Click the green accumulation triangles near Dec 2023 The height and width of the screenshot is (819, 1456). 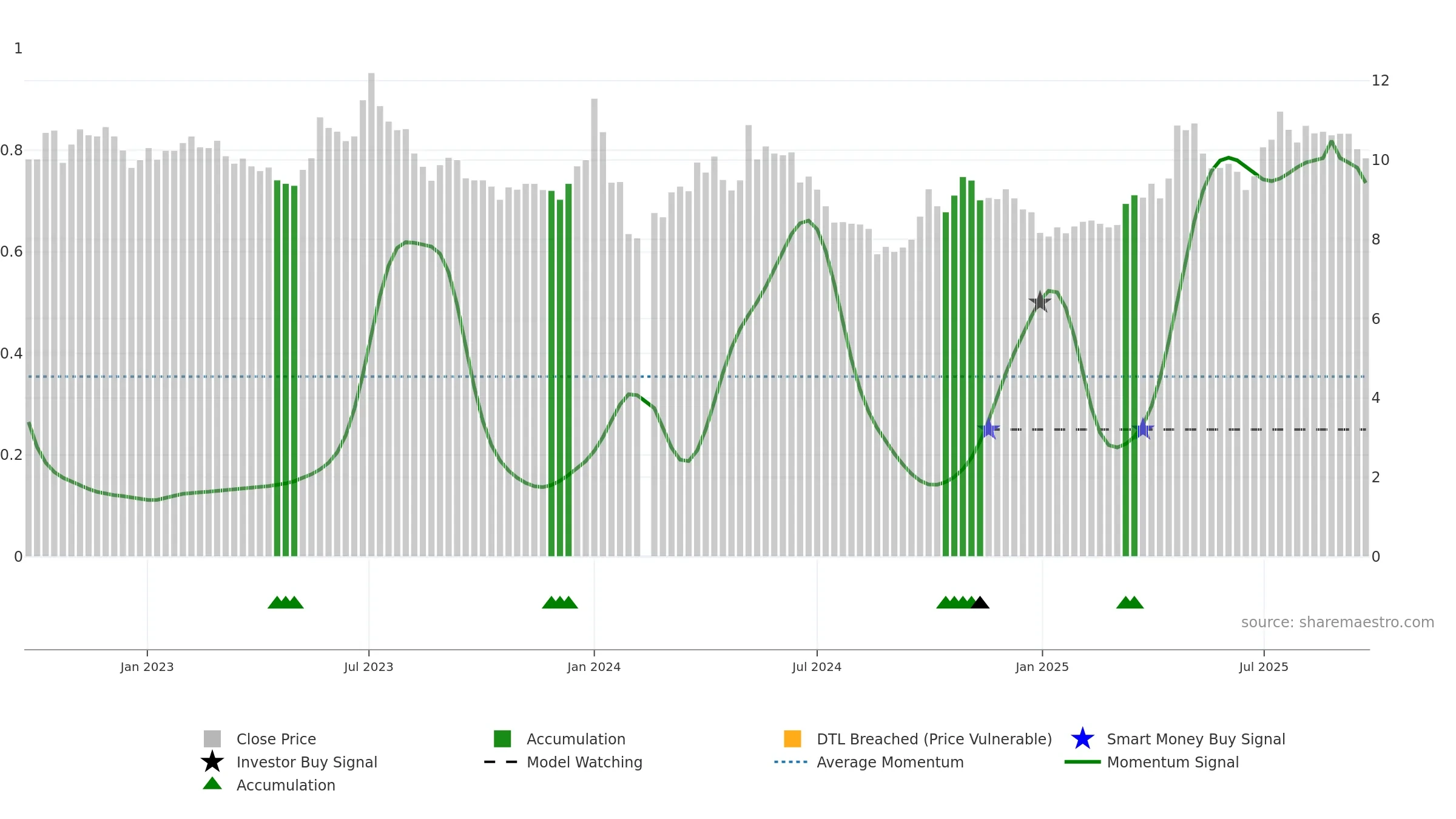click(x=560, y=602)
